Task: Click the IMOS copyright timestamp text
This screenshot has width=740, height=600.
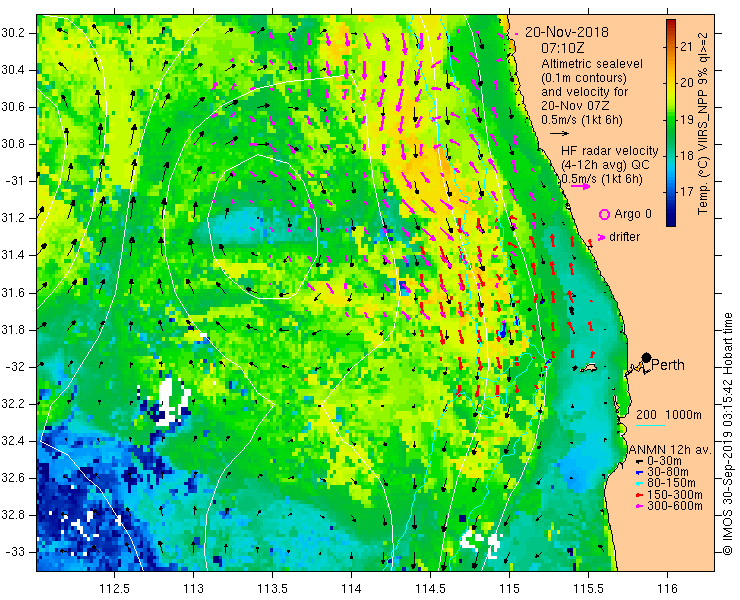Action: point(727,434)
